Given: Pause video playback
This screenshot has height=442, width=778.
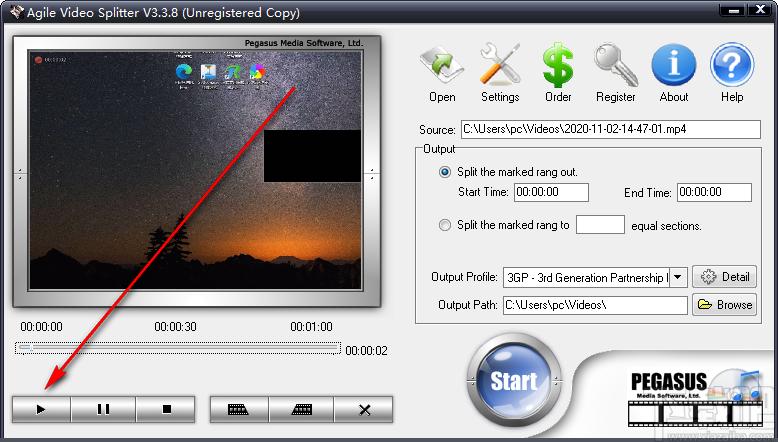Looking at the screenshot, I should (103, 409).
